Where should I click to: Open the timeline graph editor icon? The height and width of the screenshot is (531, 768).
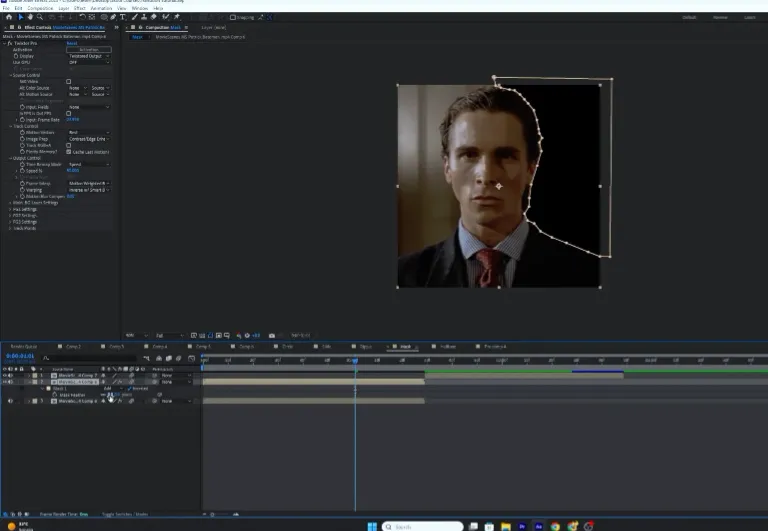(x=192, y=359)
